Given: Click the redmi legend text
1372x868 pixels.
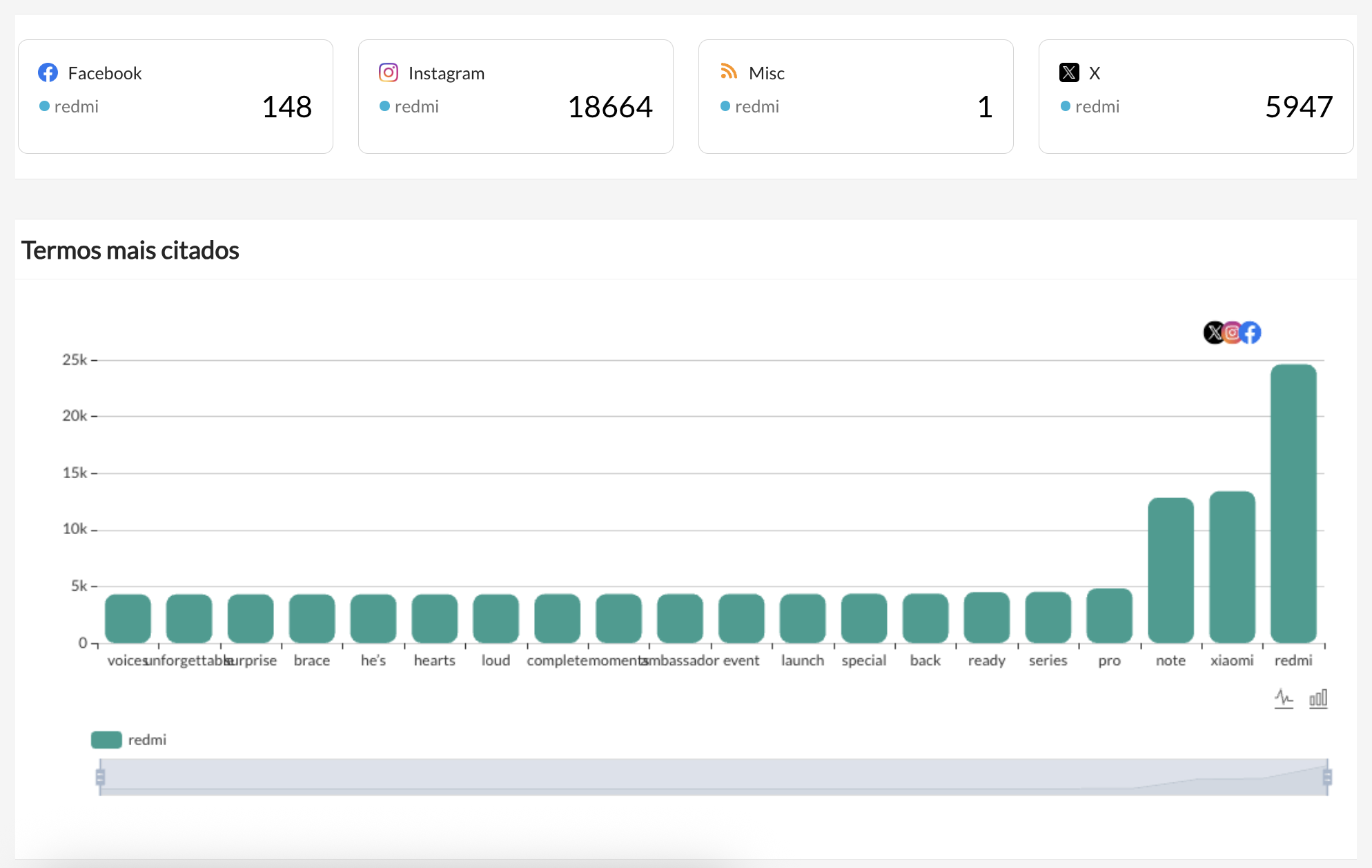Looking at the screenshot, I should [147, 740].
